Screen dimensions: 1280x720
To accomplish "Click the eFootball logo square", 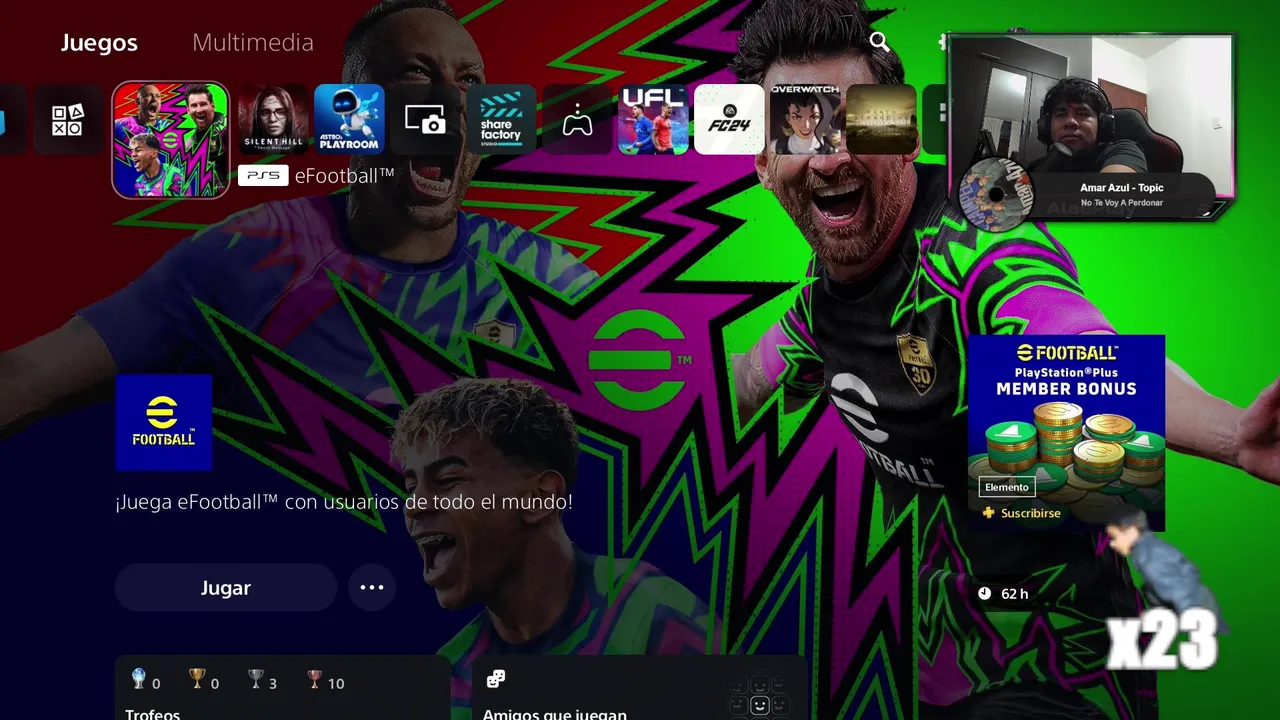I will coord(164,422).
